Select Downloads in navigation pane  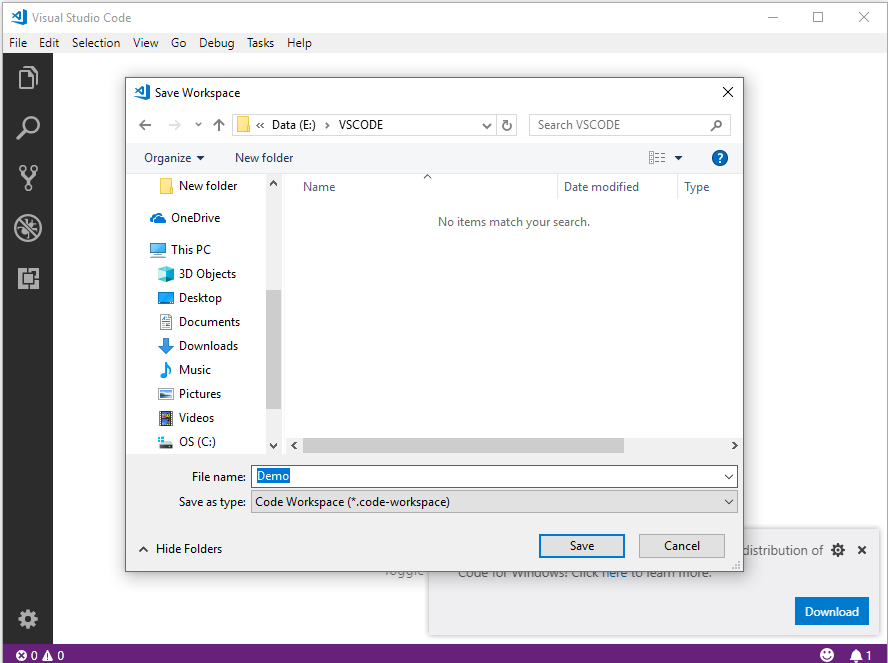point(198,346)
